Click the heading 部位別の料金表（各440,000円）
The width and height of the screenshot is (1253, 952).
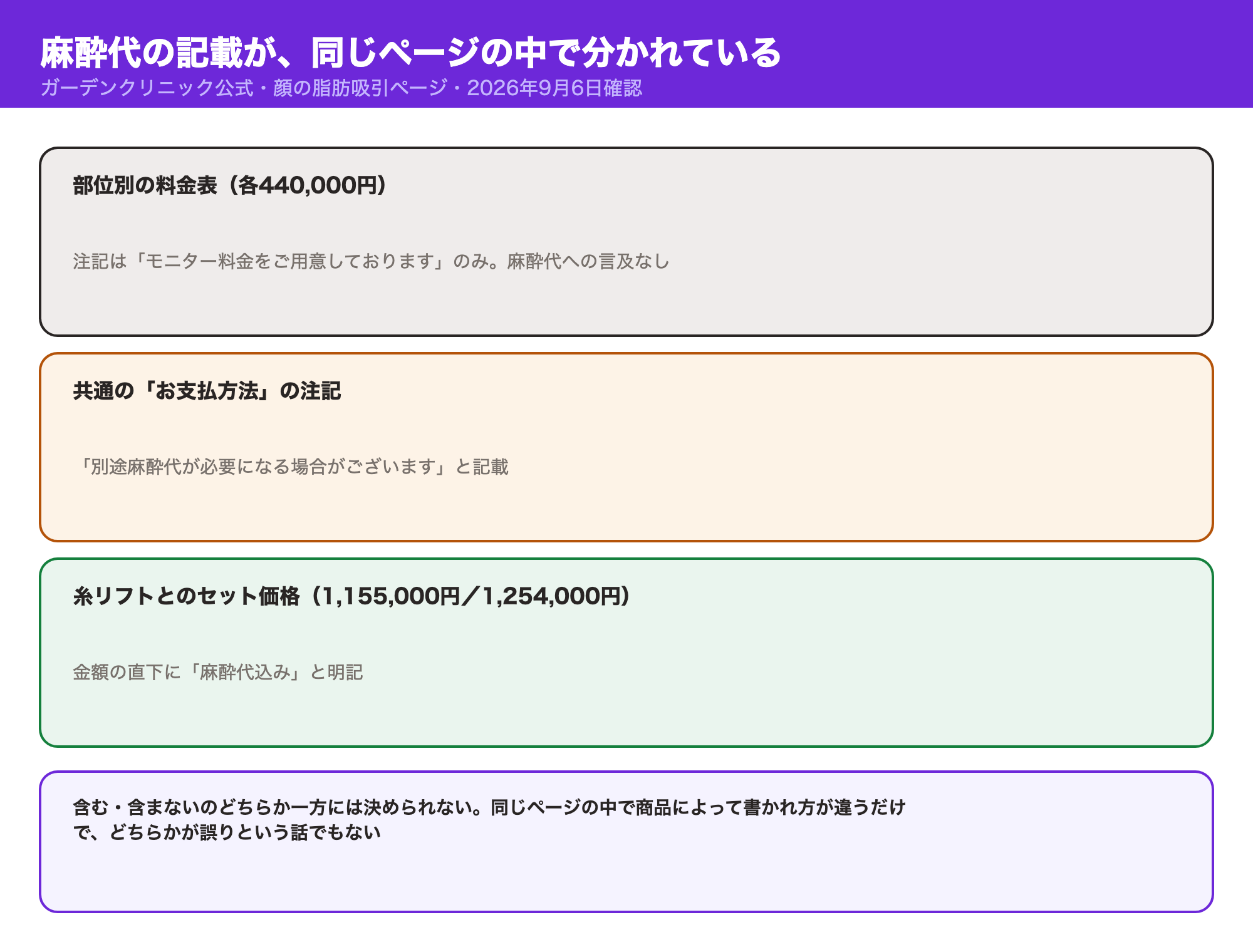[229, 185]
